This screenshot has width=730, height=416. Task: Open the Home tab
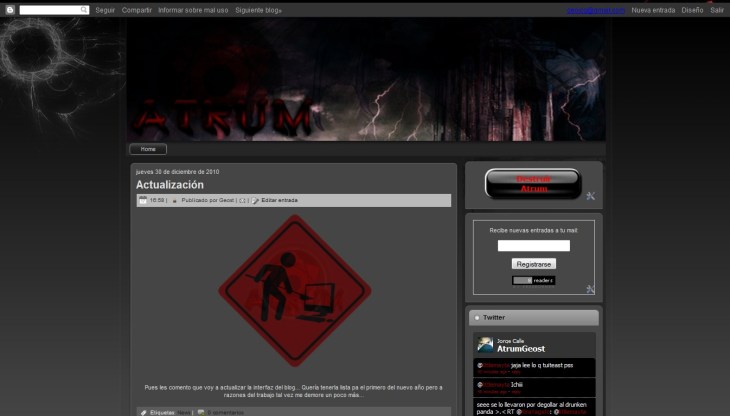click(x=148, y=149)
